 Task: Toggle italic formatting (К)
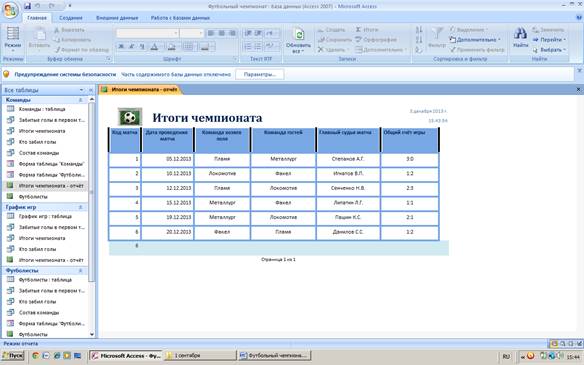[131, 46]
